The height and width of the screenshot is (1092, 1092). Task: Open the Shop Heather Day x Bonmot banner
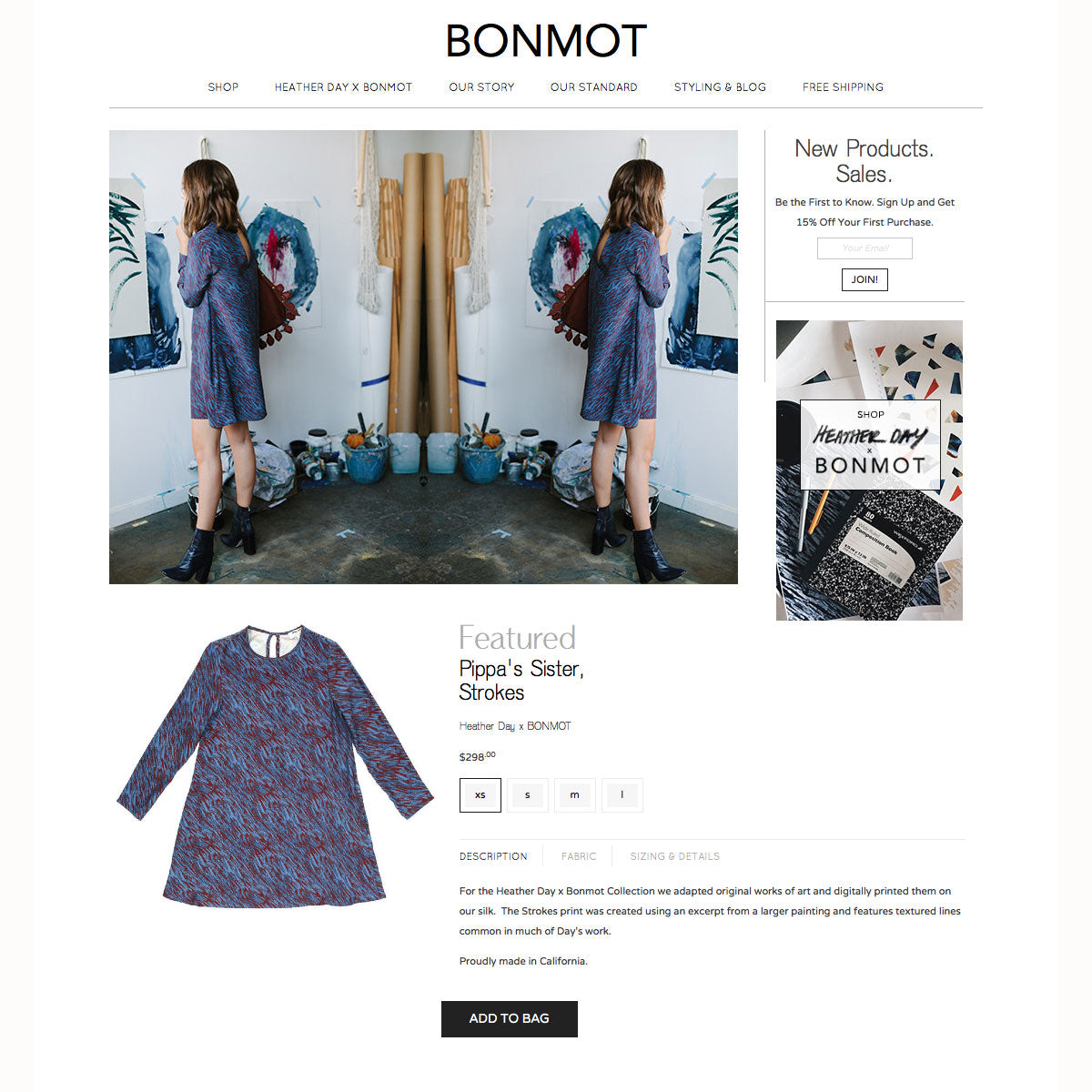[869, 470]
